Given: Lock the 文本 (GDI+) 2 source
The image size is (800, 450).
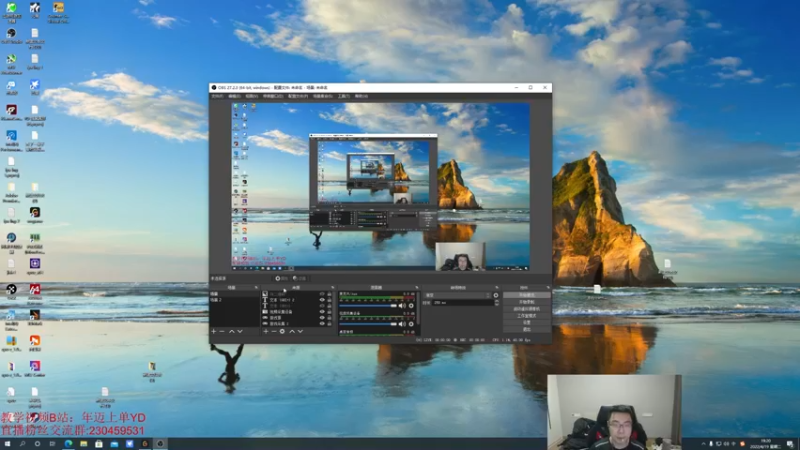Looking at the screenshot, I should click(329, 300).
